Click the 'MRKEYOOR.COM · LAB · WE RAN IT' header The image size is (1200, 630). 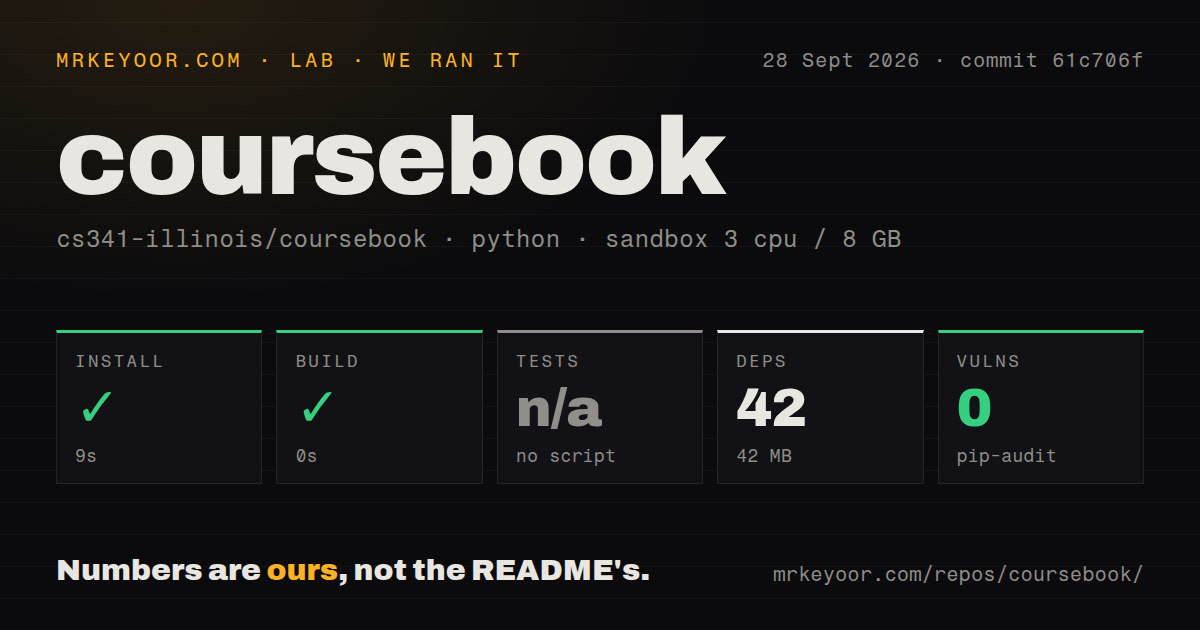pyautogui.click(x=289, y=61)
